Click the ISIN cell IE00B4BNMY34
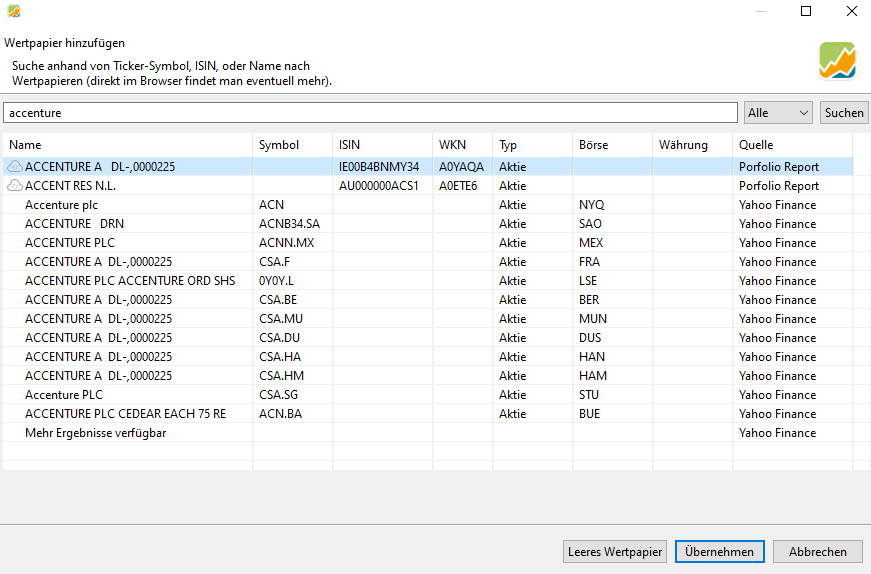871x574 pixels. coord(379,167)
